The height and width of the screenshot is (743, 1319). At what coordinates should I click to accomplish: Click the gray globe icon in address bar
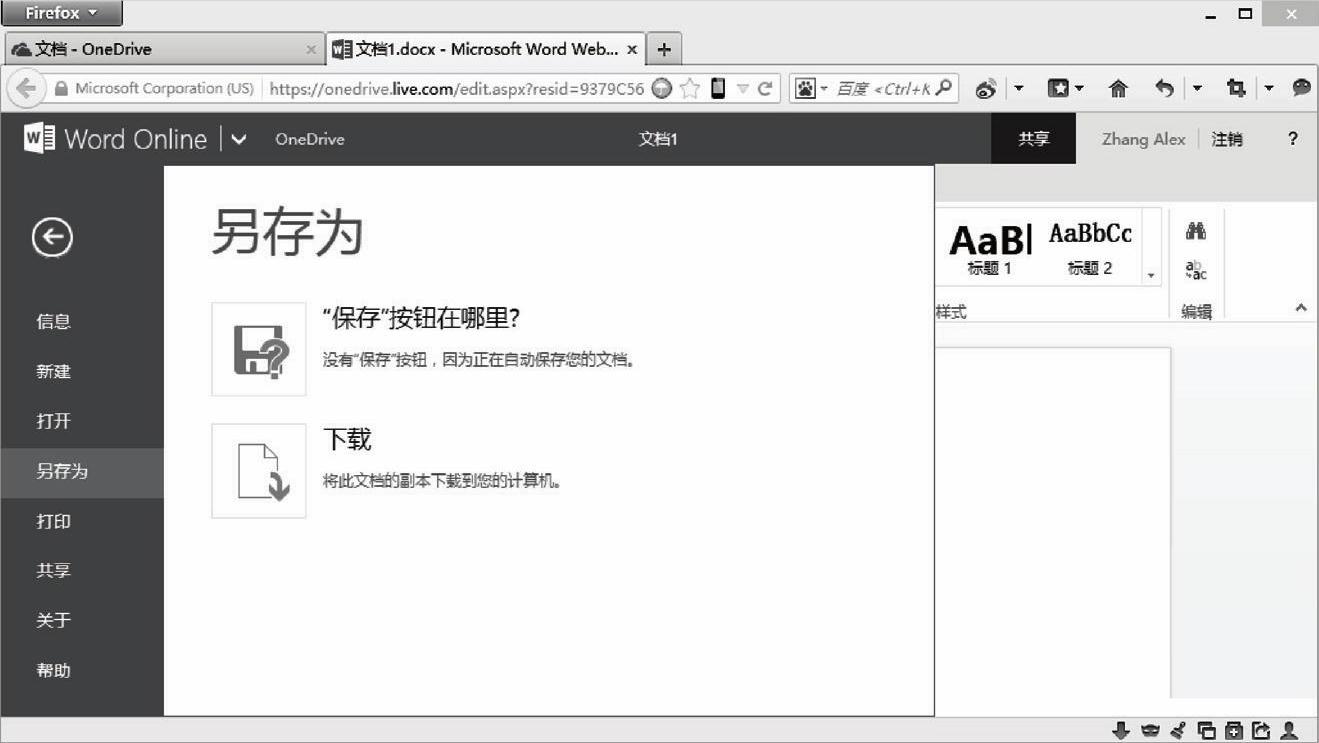click(661, 88)
